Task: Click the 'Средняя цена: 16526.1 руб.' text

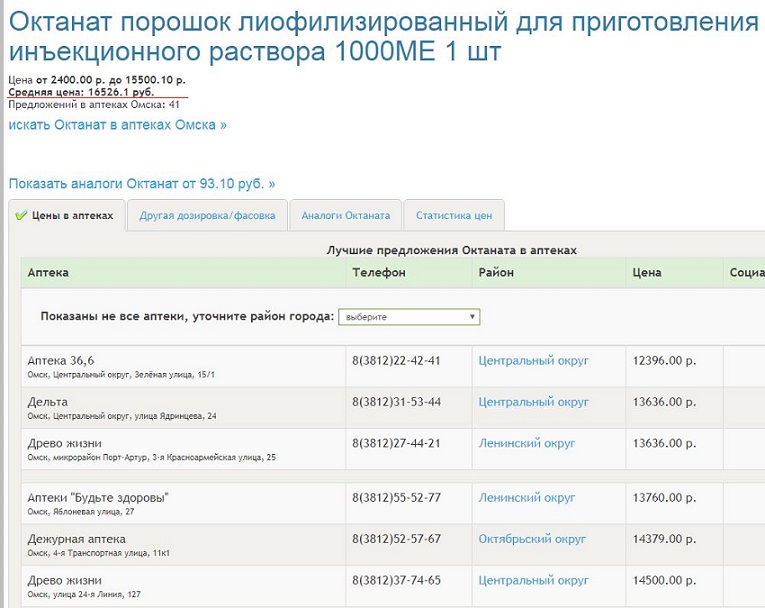Action: (x=81, y=92)
